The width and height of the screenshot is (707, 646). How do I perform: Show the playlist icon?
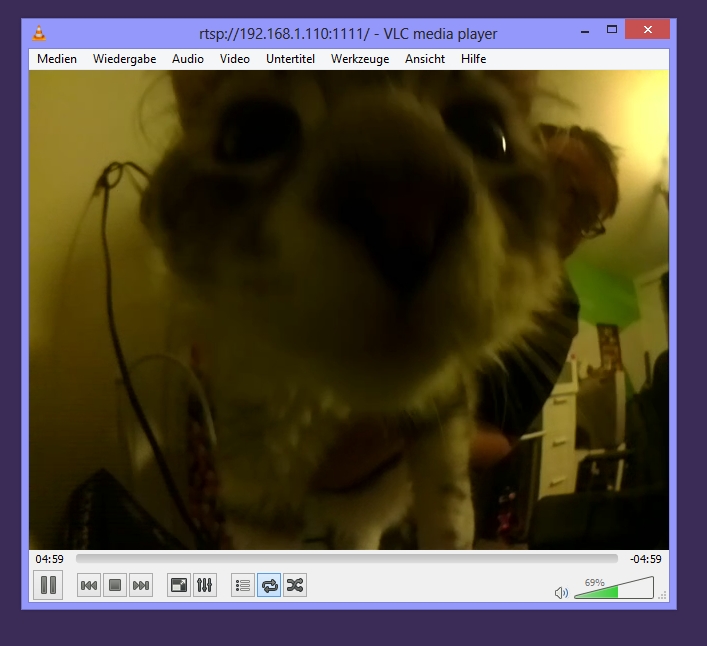[x=243, y=585]
